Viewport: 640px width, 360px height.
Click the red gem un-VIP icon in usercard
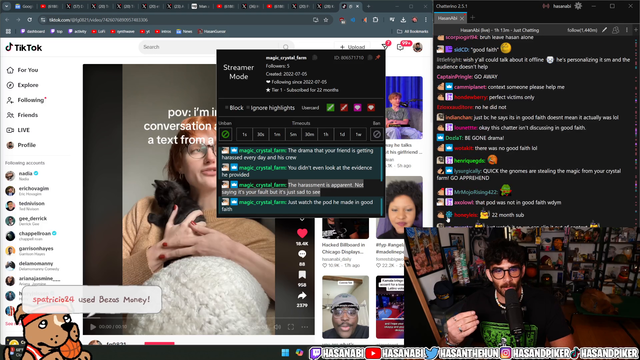point(371,108)
